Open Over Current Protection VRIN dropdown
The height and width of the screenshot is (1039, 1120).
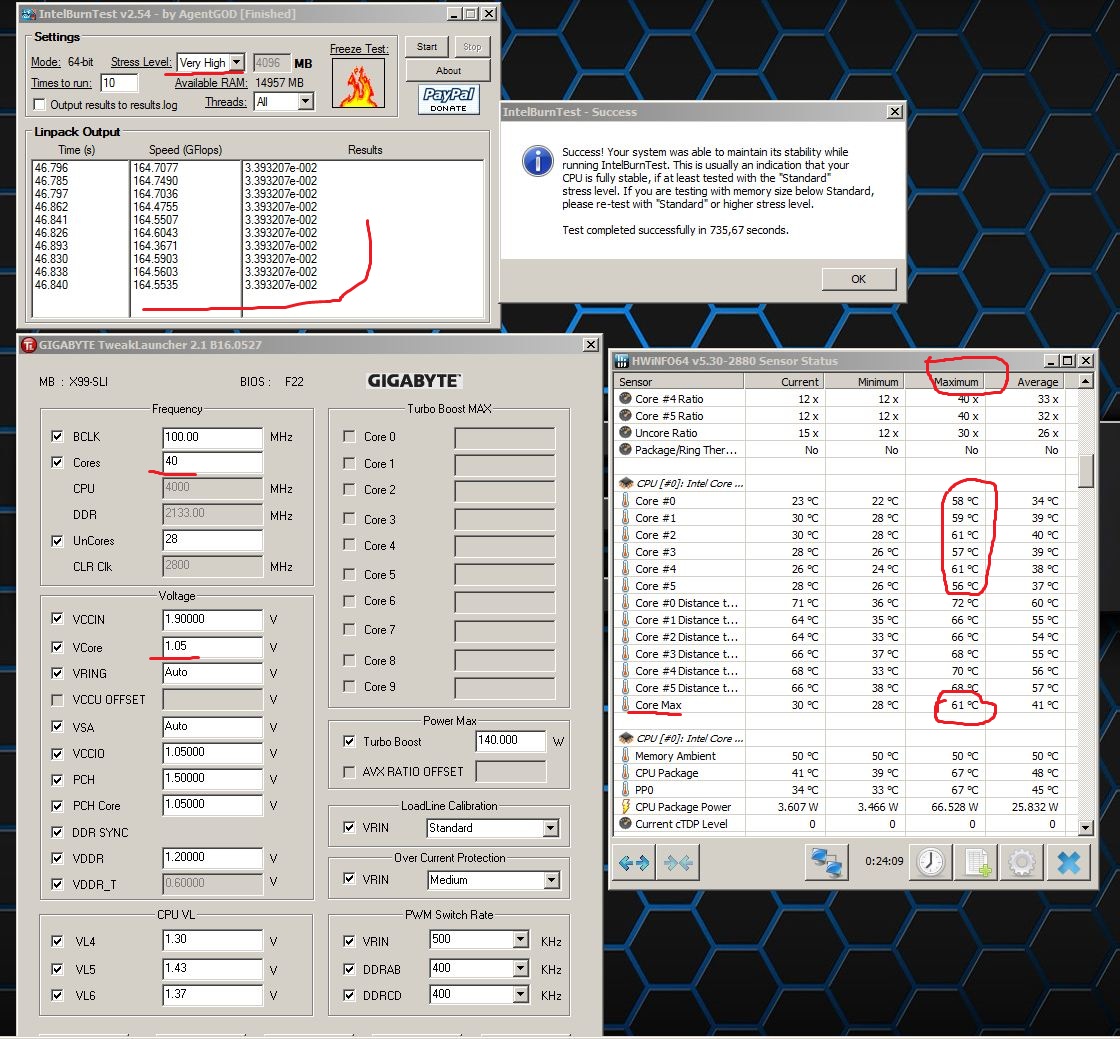[551, 880]
